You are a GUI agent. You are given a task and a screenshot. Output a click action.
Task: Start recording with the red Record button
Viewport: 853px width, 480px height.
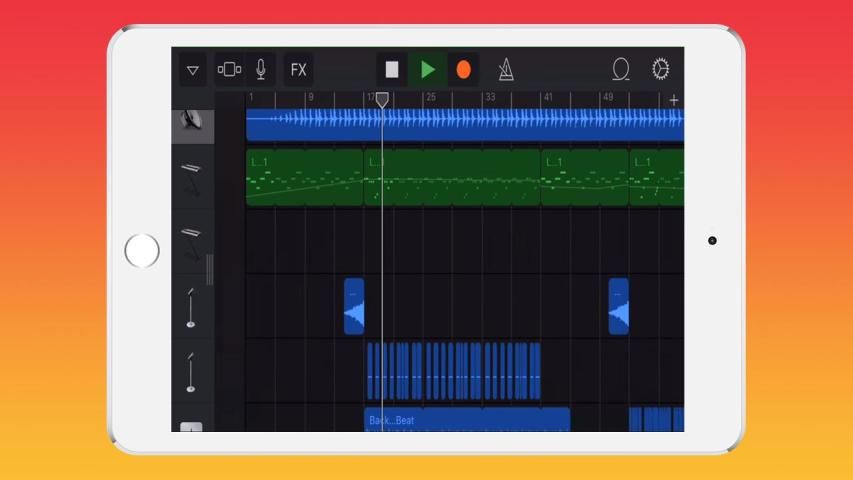coord(463,70)
